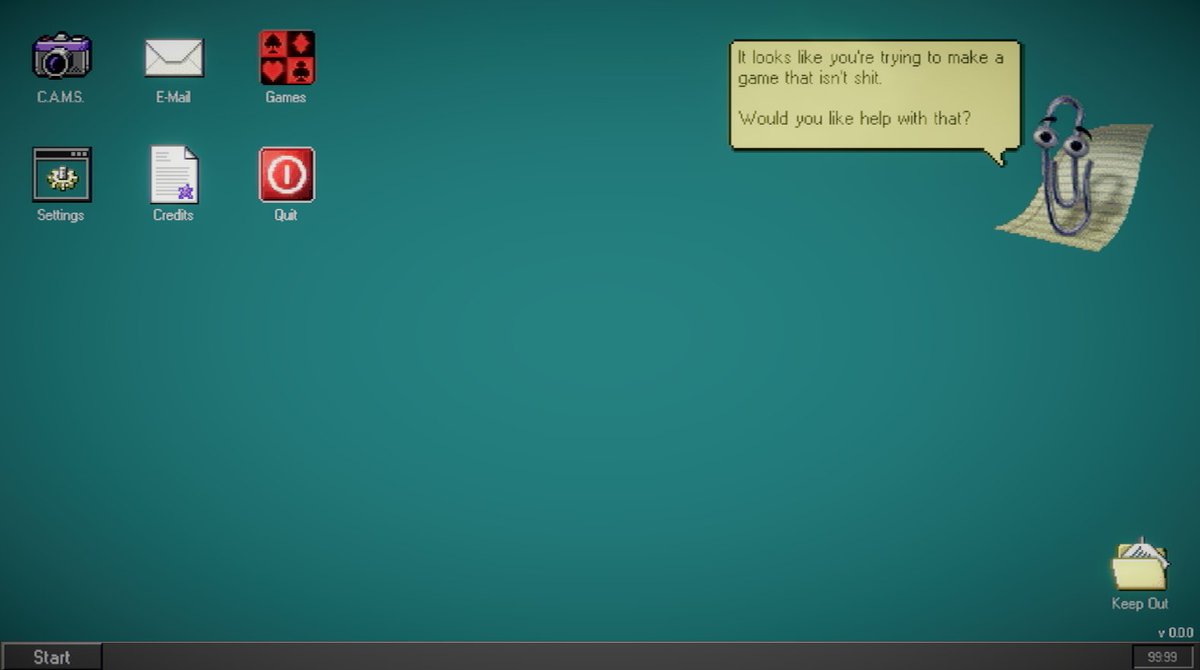The image size is (1200, 670).
Task: Click the red Quit power icon
Action: point(287,175)
